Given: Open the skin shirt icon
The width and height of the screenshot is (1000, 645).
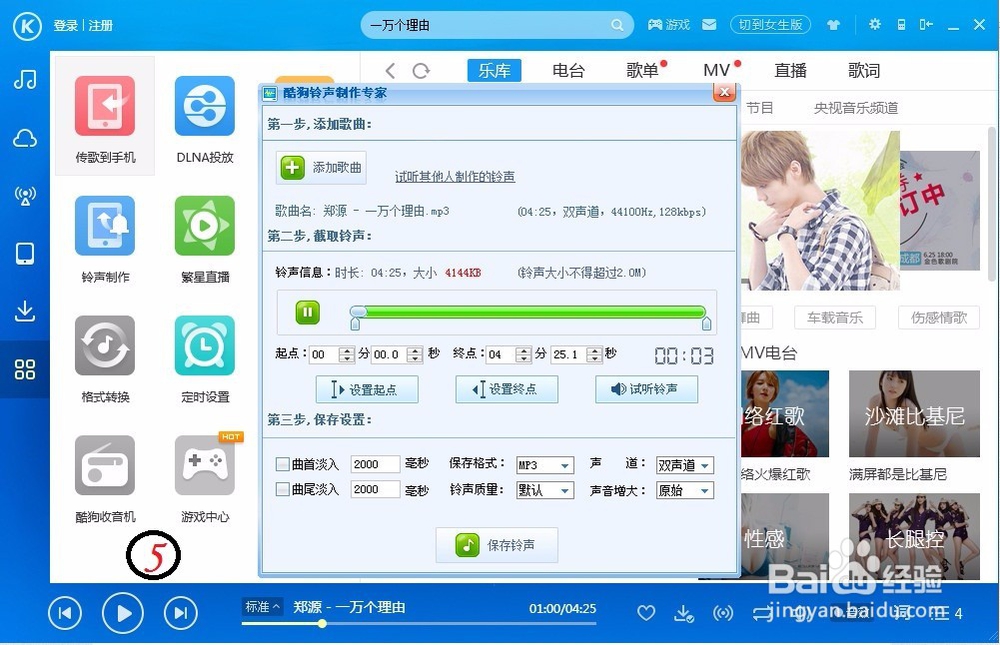Looking at the screenshot, I should pyautogui.click(x=833, y=25).
